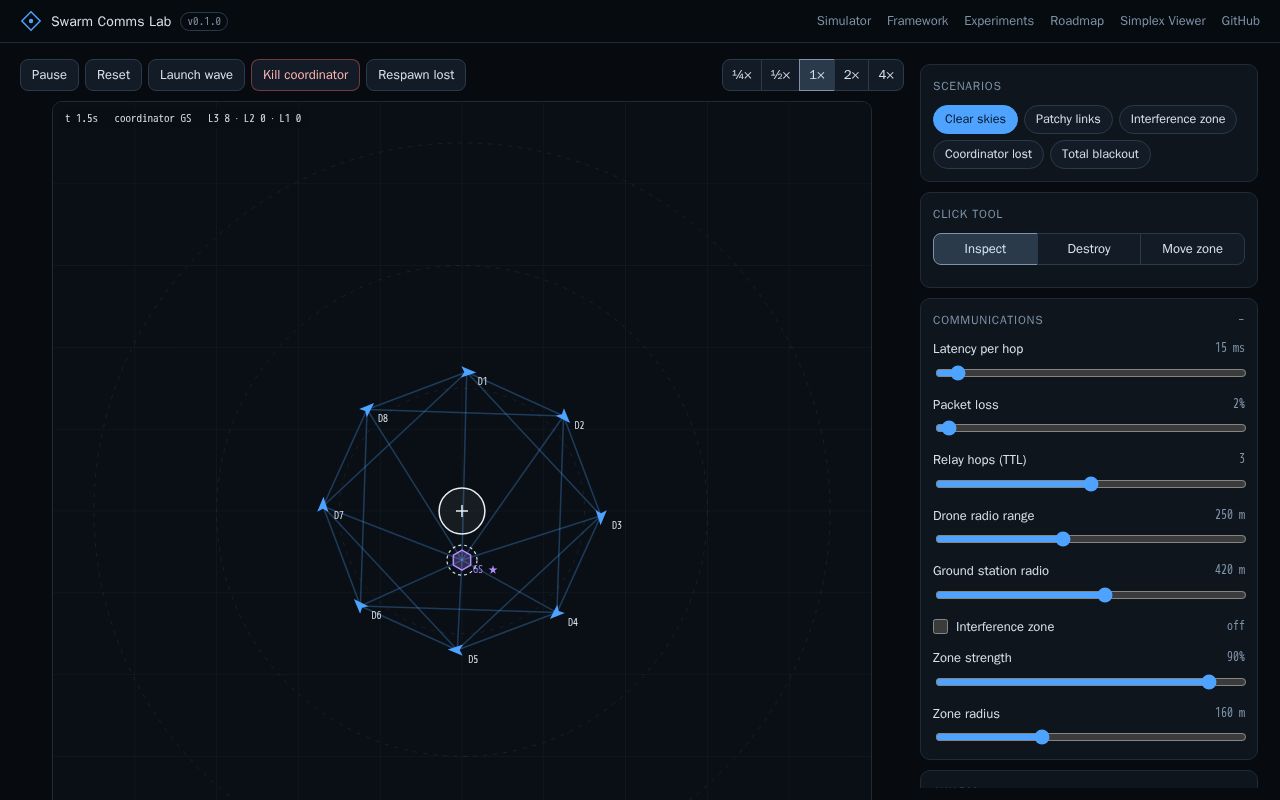Choose the Interference zone scenario chip

pyautogui.click(x=1178, y=119)
